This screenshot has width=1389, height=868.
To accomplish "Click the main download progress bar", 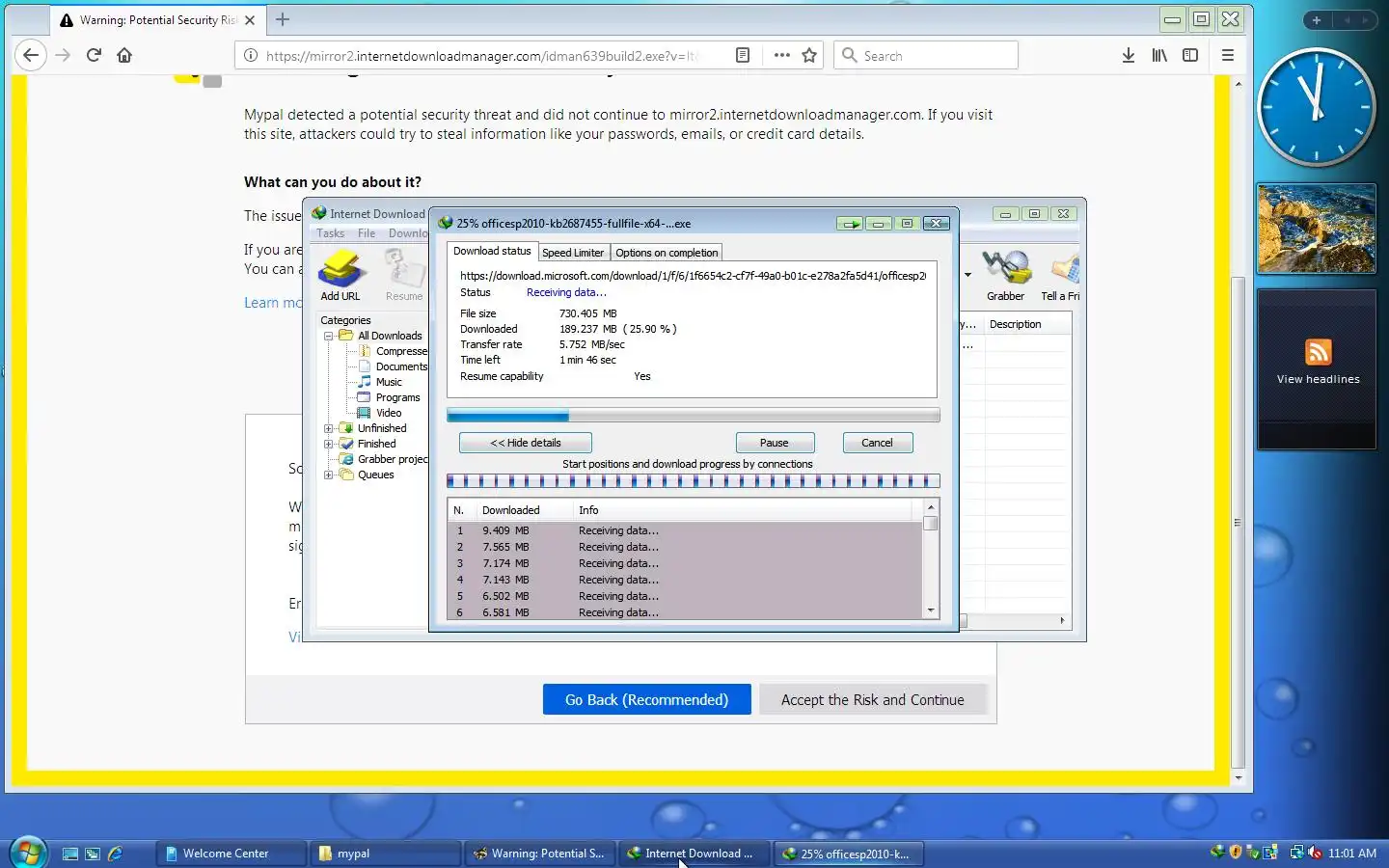I will (693, 415).
